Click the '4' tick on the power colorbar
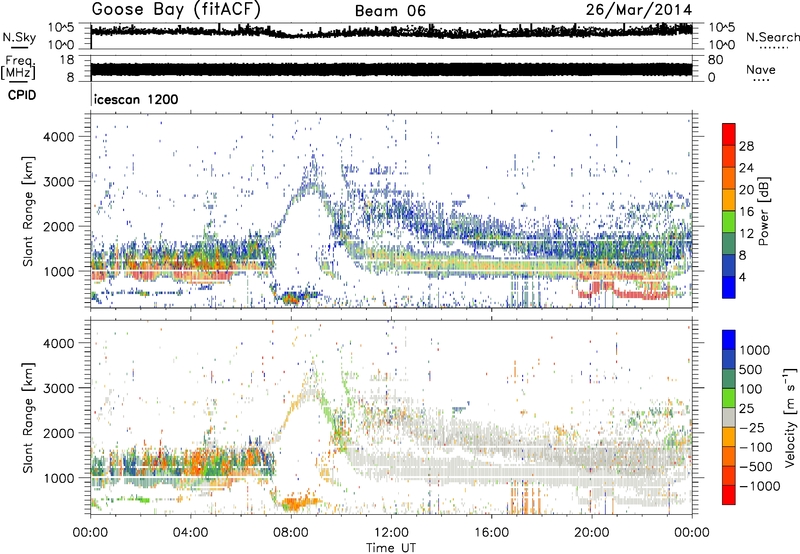Image resolution: width=800 pixels, height=554 pixels. pos(742,277)
